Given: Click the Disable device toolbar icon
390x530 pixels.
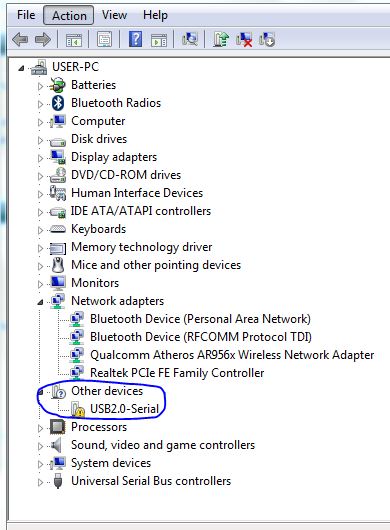Looking at the screenshot, I should [x=267, y=40].
